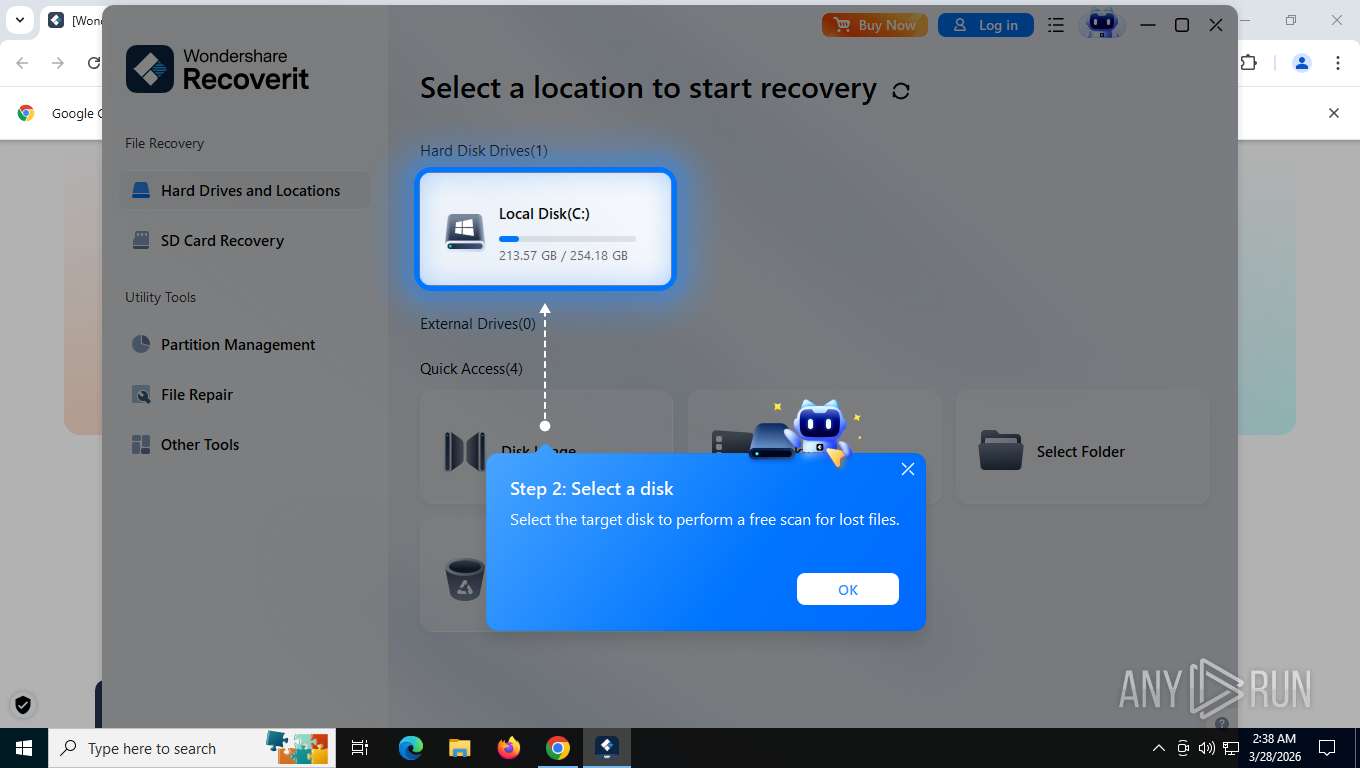Screen dimensions: 1360x768
Task: Select the Local Disk(C:) drive card
Action: tap(546, 229)
